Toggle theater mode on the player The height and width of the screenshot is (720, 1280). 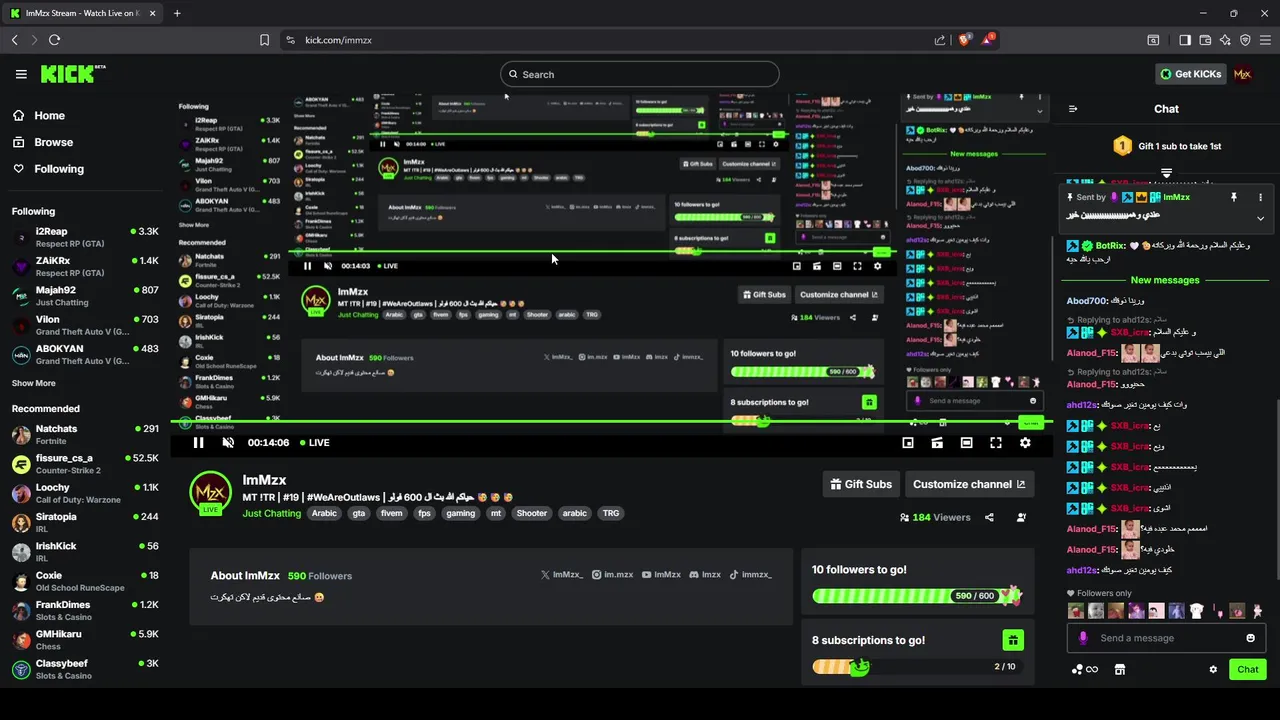point(966,442)
